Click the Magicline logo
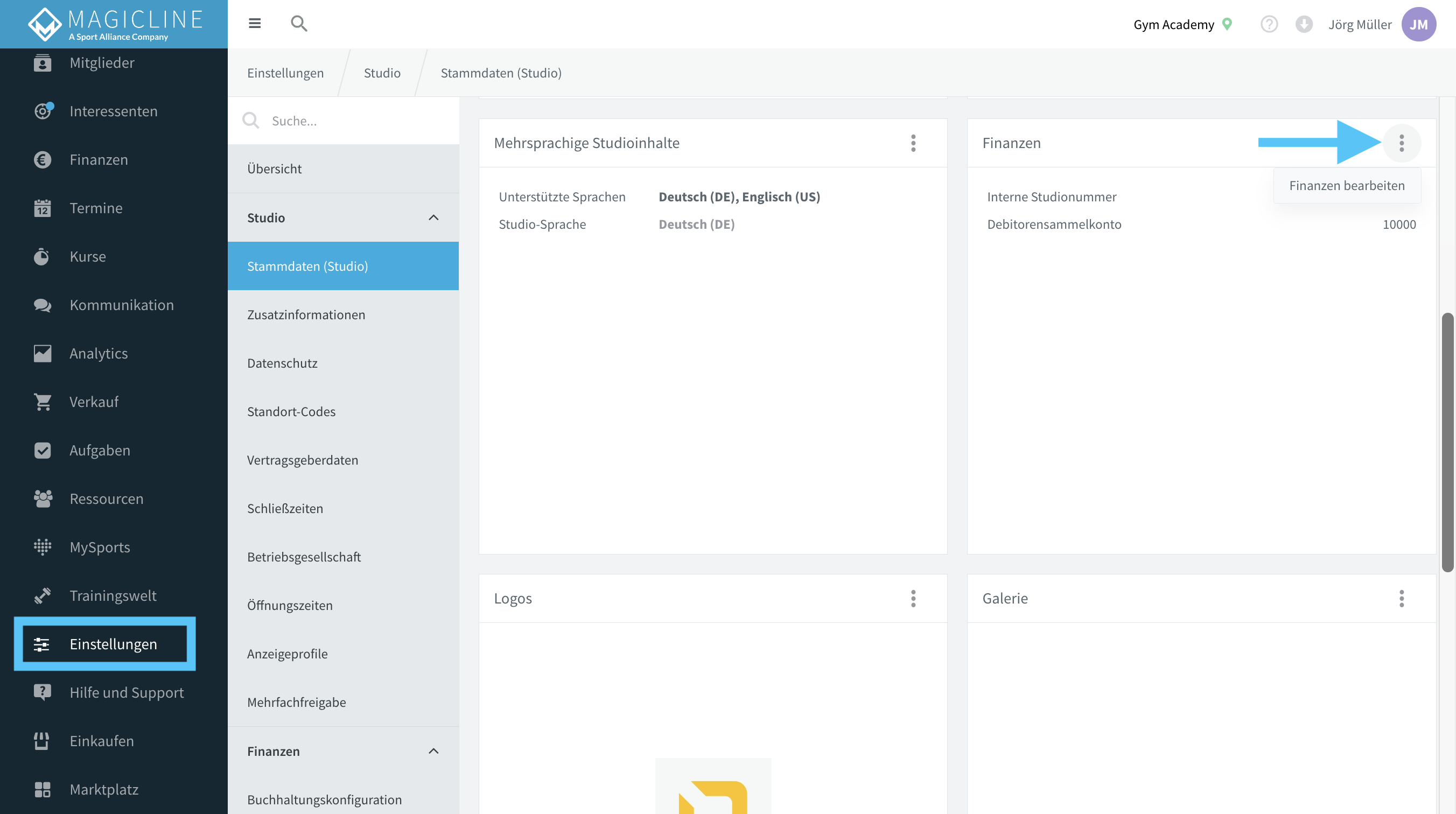The image size is (1456, 814). (115, 24)
